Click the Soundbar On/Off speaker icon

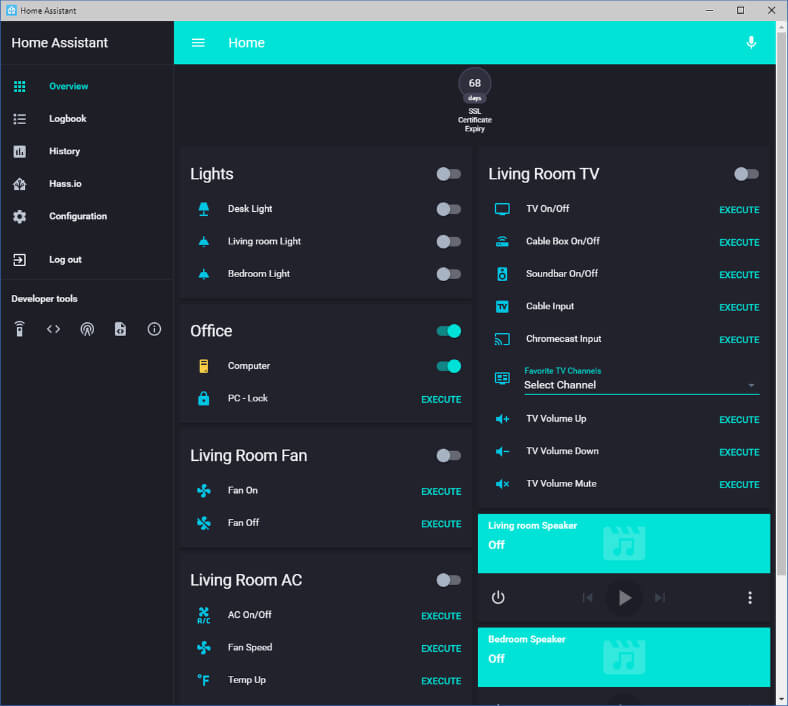click(502, 274)
